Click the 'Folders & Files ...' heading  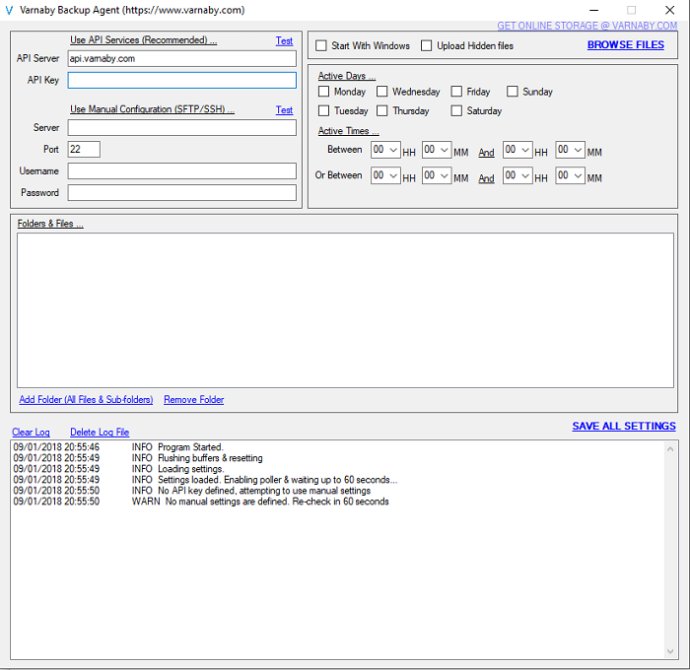50,223
